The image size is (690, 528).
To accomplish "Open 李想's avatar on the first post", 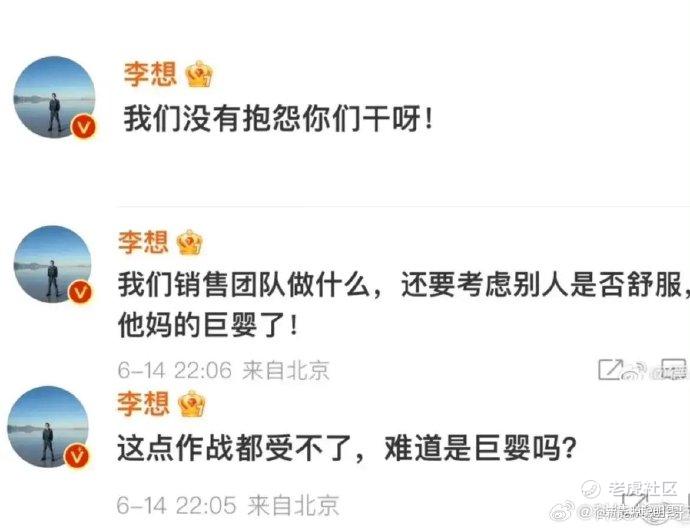I will coord(55,97).
